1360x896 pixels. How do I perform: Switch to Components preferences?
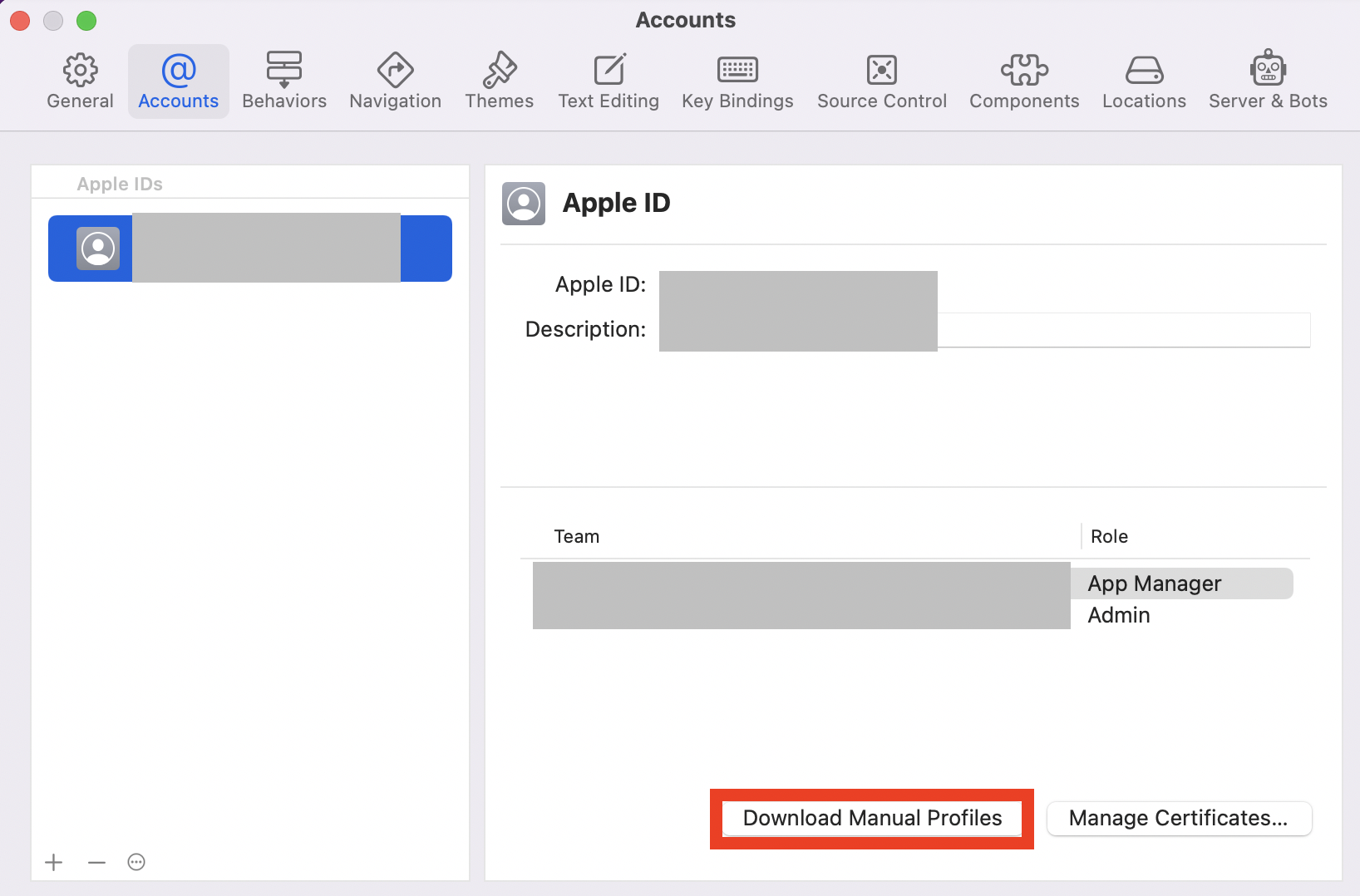[x=1024, y=81]
